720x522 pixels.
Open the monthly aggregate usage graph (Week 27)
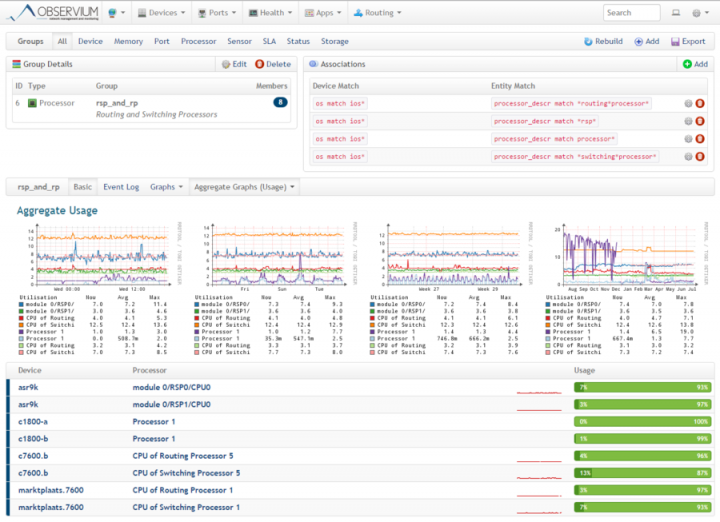[450, 289]
